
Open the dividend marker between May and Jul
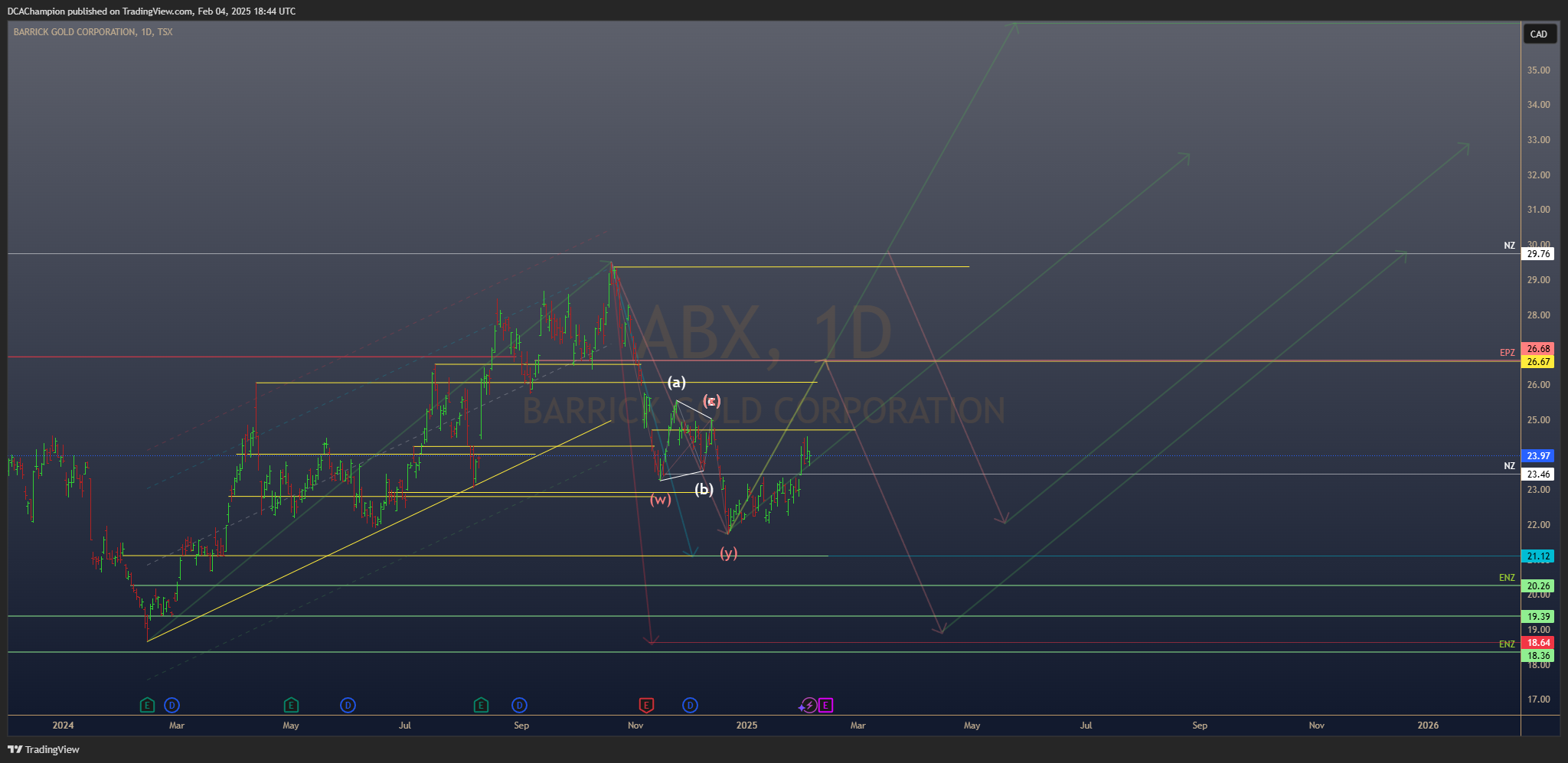(x=348, y=705)
